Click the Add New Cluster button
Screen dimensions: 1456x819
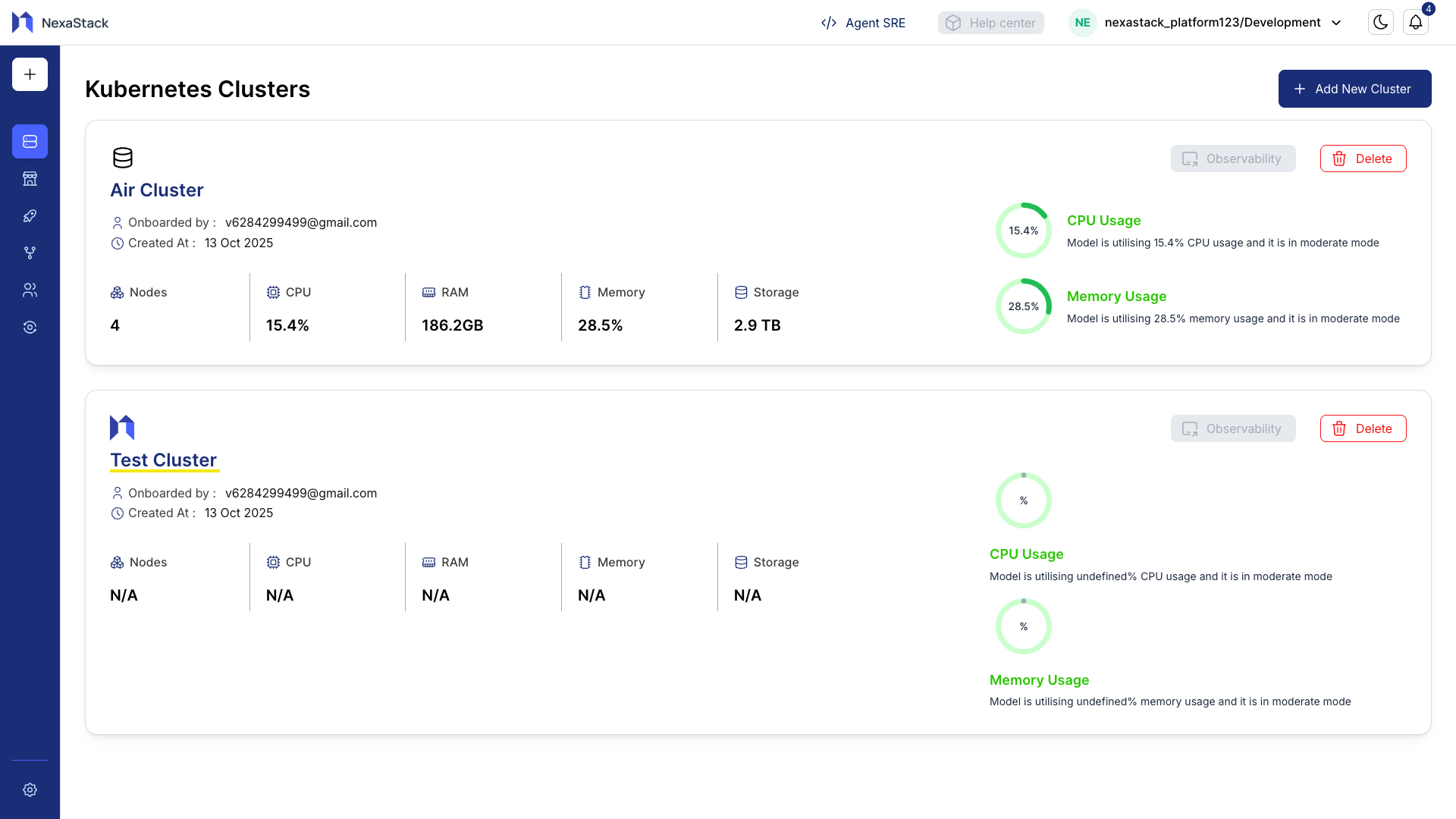click(x=1354, y=88)
